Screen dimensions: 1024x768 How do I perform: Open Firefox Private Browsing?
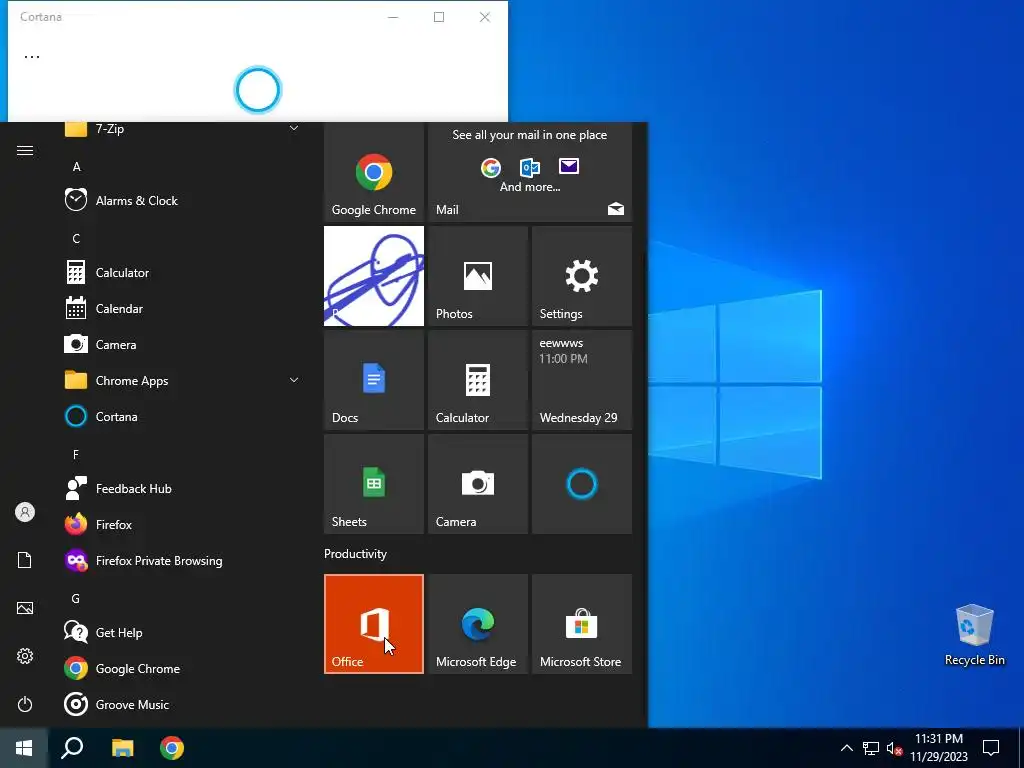(183, 560)
